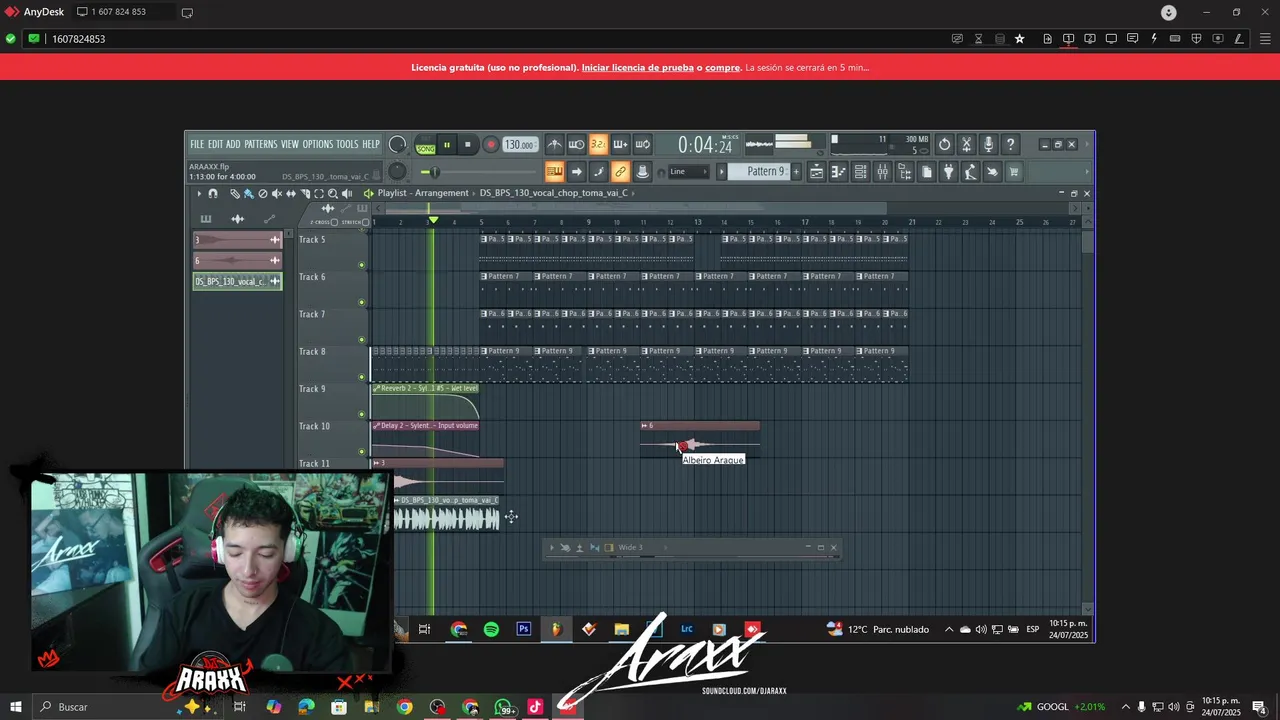
Task: Select the playlist Delete tool
Action: pos(263,194)
